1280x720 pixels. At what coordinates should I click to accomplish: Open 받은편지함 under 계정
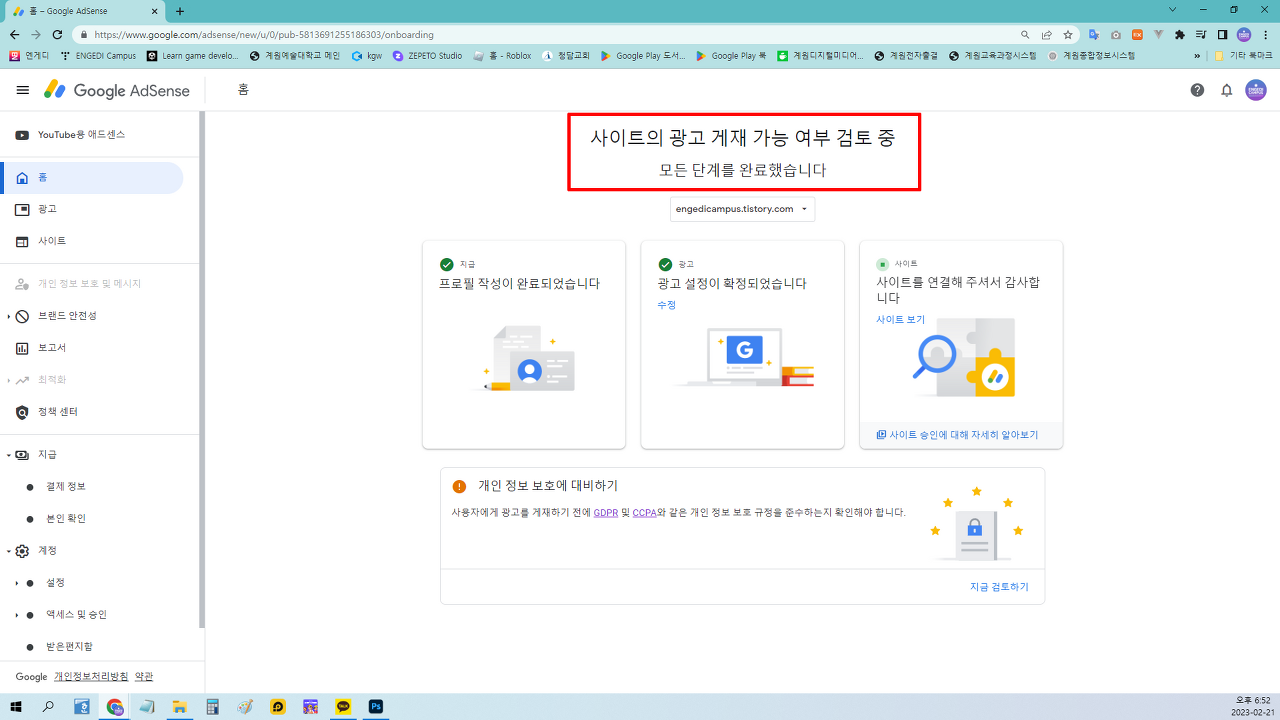click(x=69, y=646)
